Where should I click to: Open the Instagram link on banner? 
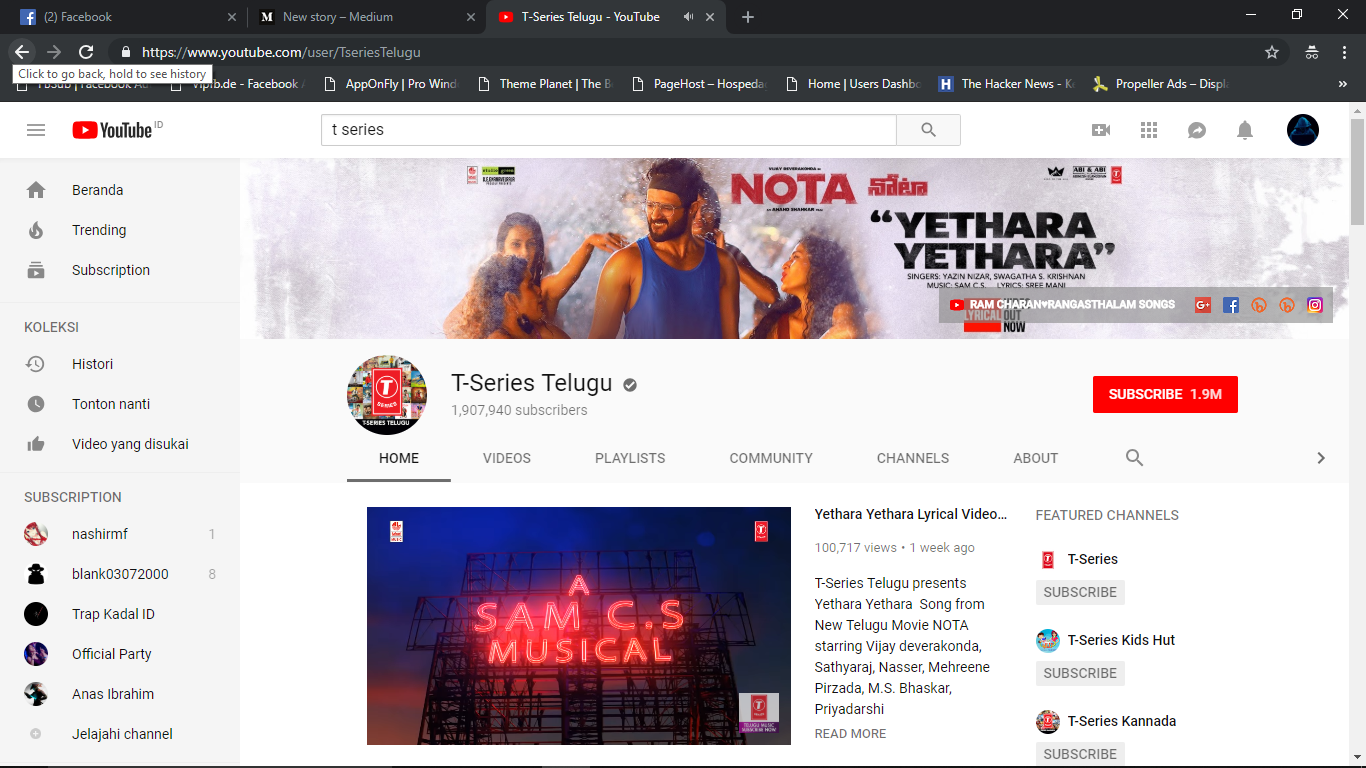pos(1315,305)
